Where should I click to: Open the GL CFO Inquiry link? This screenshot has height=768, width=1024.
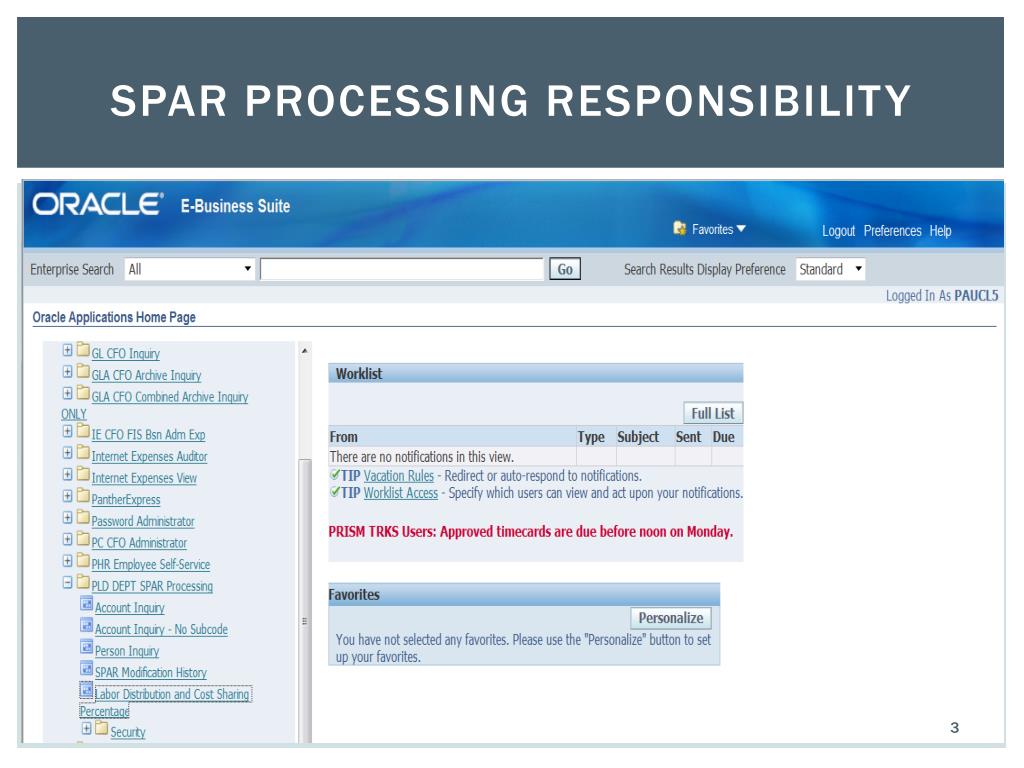[x=125, y=353]
